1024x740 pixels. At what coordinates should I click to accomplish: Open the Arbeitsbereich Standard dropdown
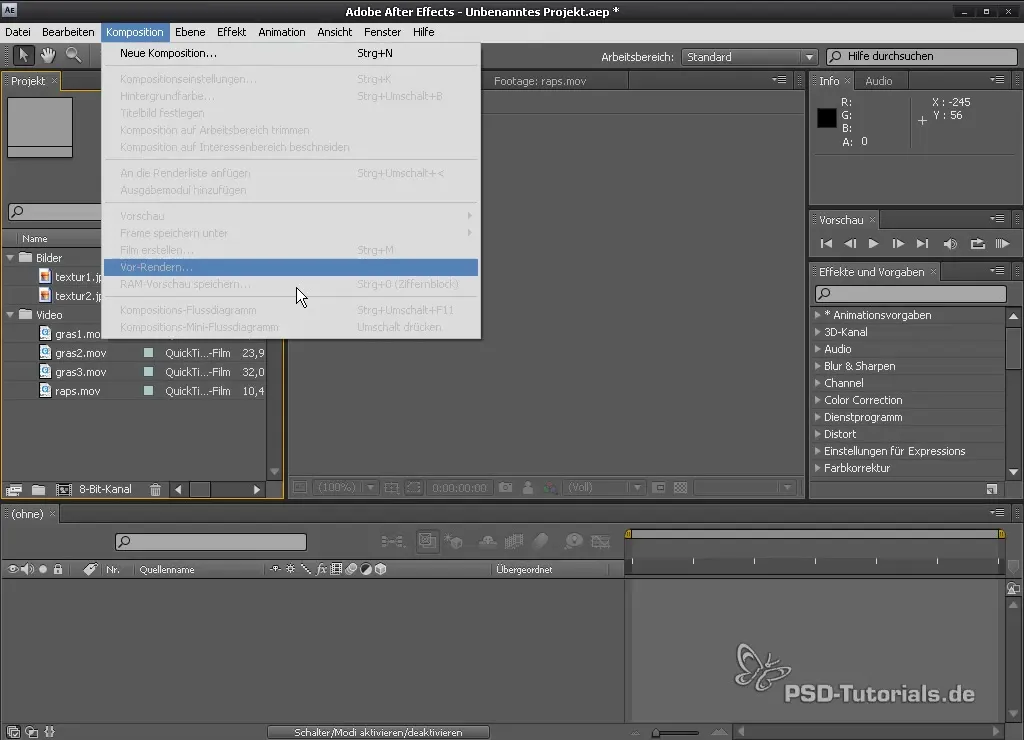tap(749, 57)
